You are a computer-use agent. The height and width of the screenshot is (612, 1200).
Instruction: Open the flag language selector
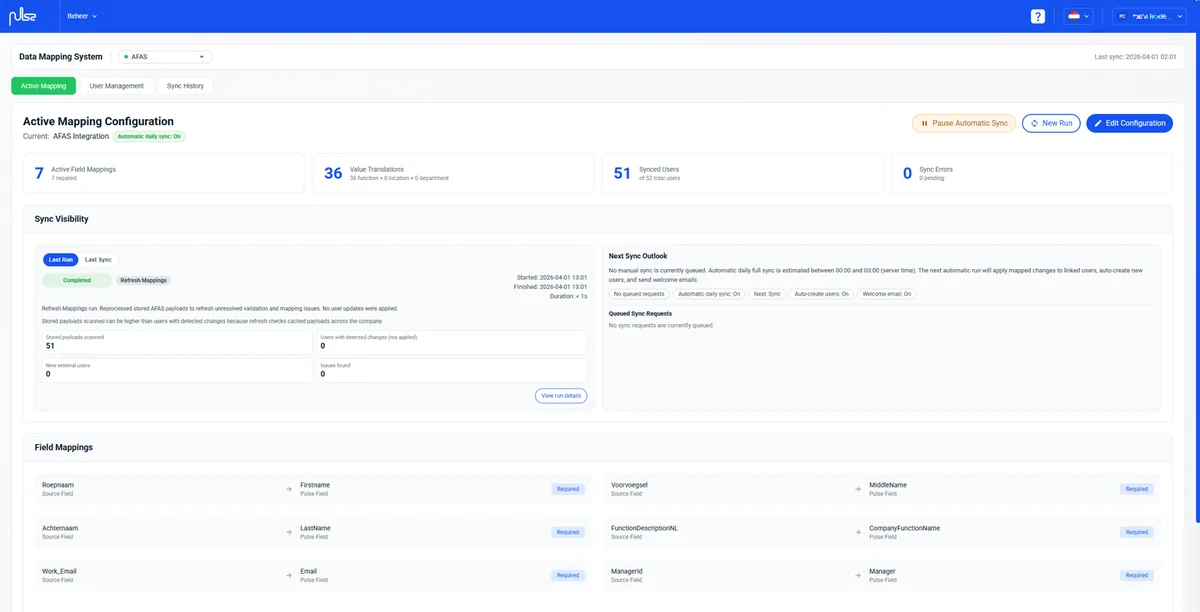pos(1078,16)
